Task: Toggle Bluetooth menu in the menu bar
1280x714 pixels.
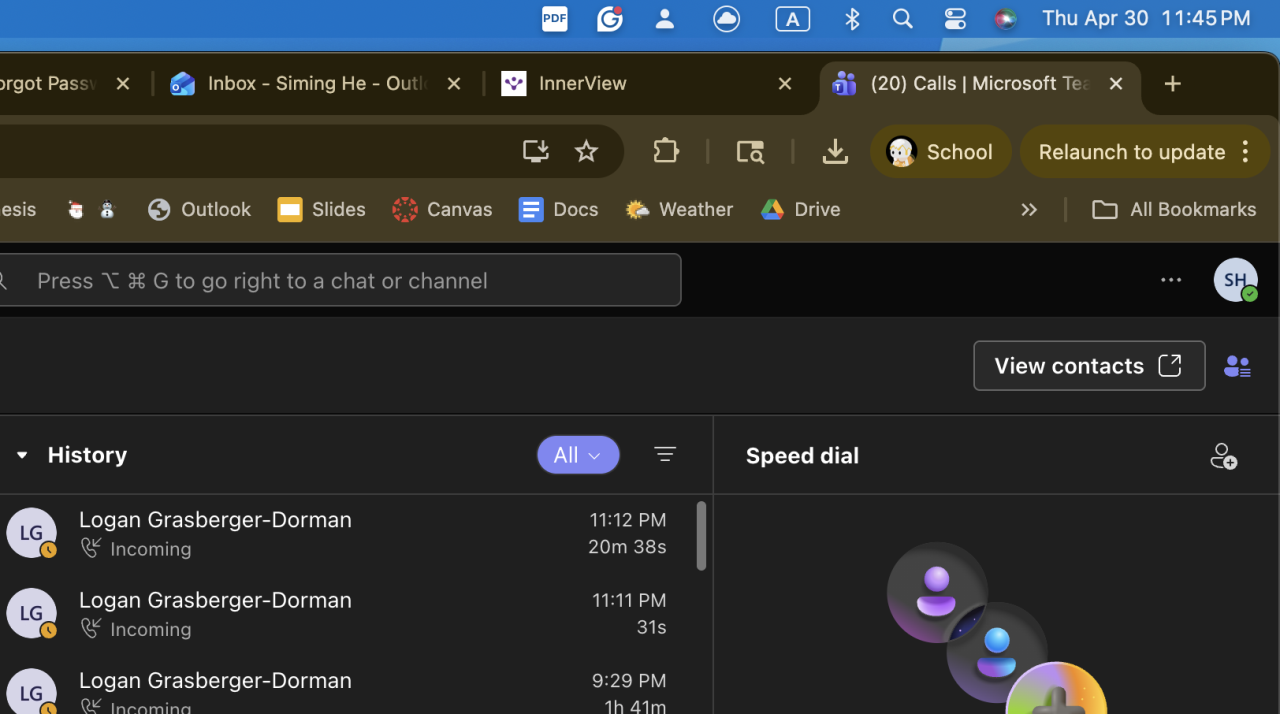Action: click(852, 19)
